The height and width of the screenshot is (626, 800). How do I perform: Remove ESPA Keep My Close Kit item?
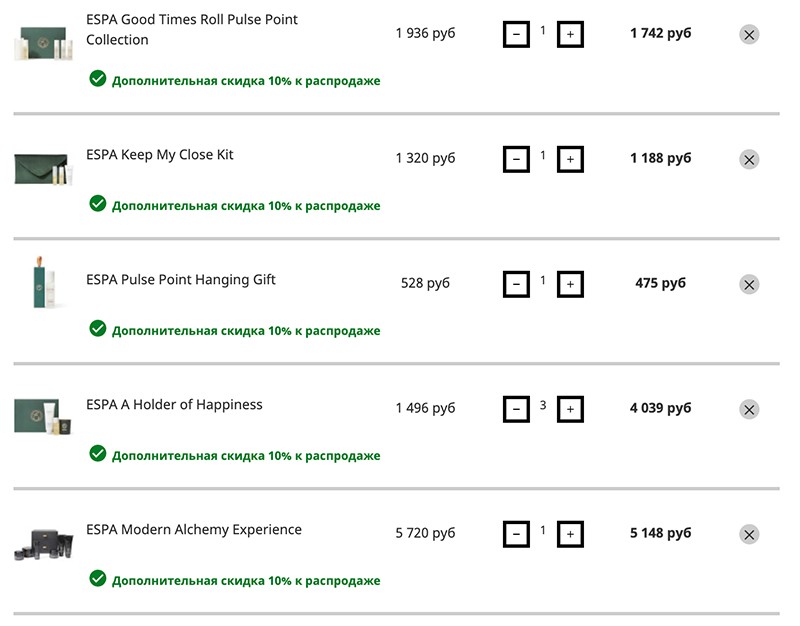pos(749,160)
